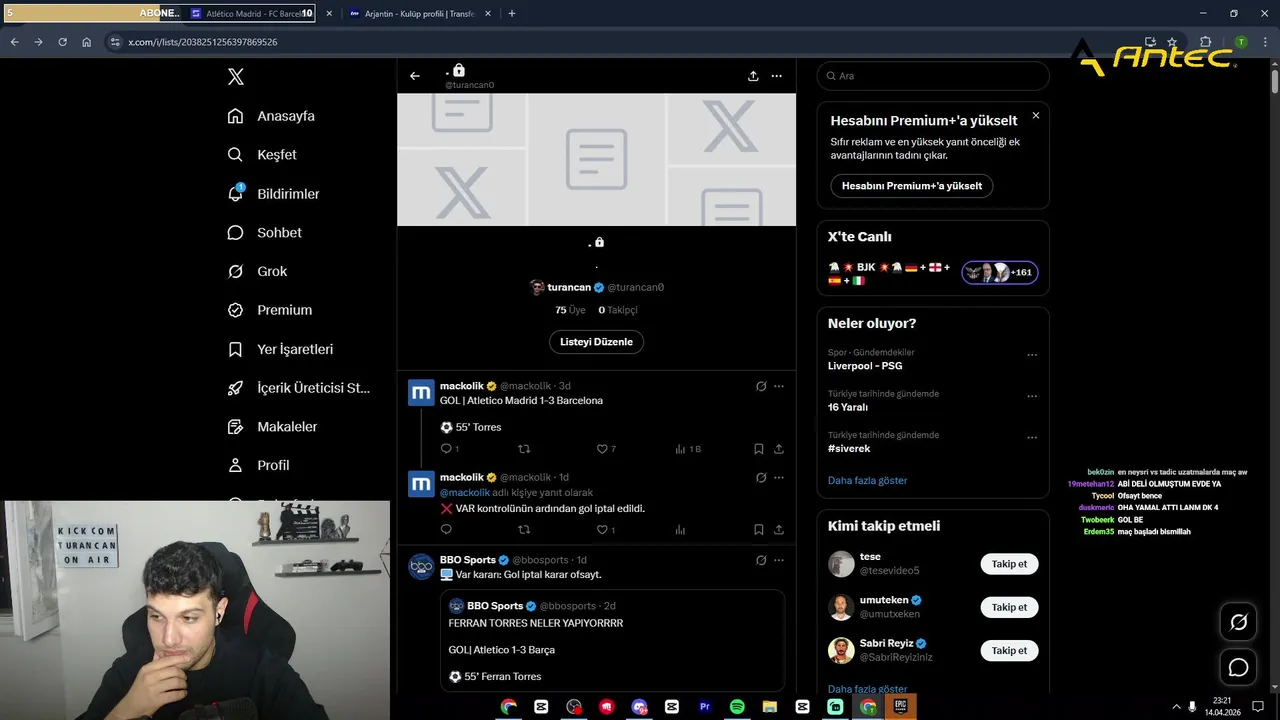This screenshot has width=1280, height=720.
Task: Follow Sabri Reyiz with Takip et
Action: point(1009,651)
